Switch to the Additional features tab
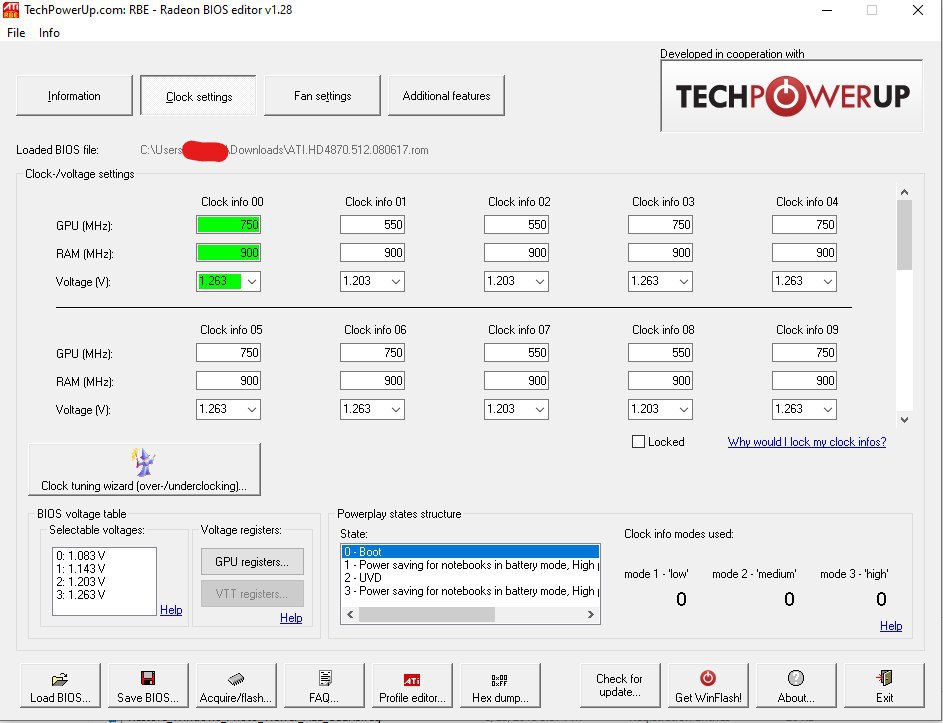 [446, 96]
